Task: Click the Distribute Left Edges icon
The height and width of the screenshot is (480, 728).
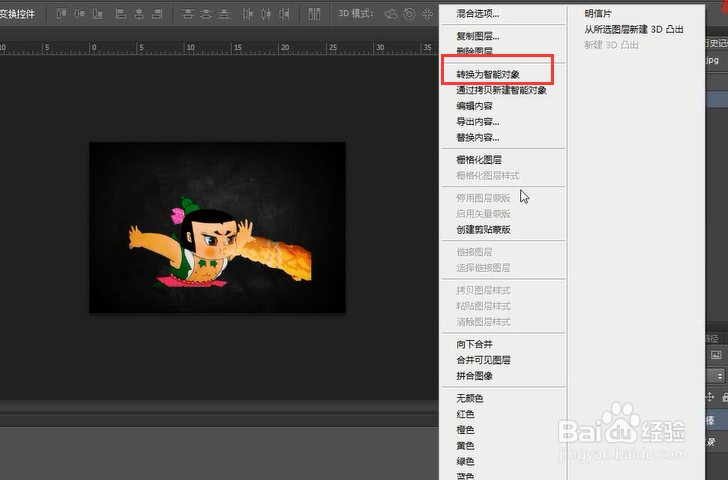Action: pyautogui.click(x=247, y=14)
